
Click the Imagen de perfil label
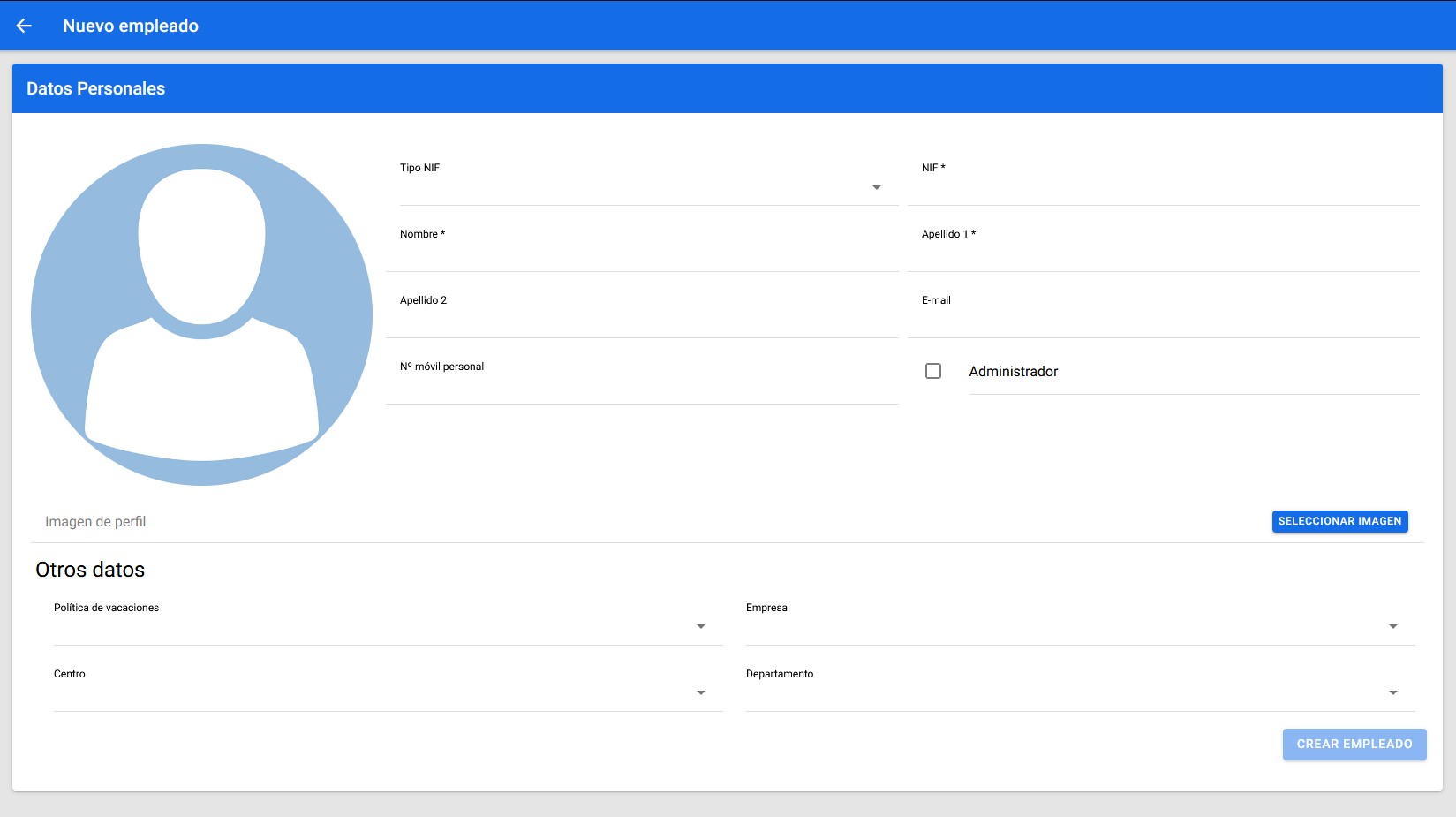pyautogui.click(x=95, y=522)
